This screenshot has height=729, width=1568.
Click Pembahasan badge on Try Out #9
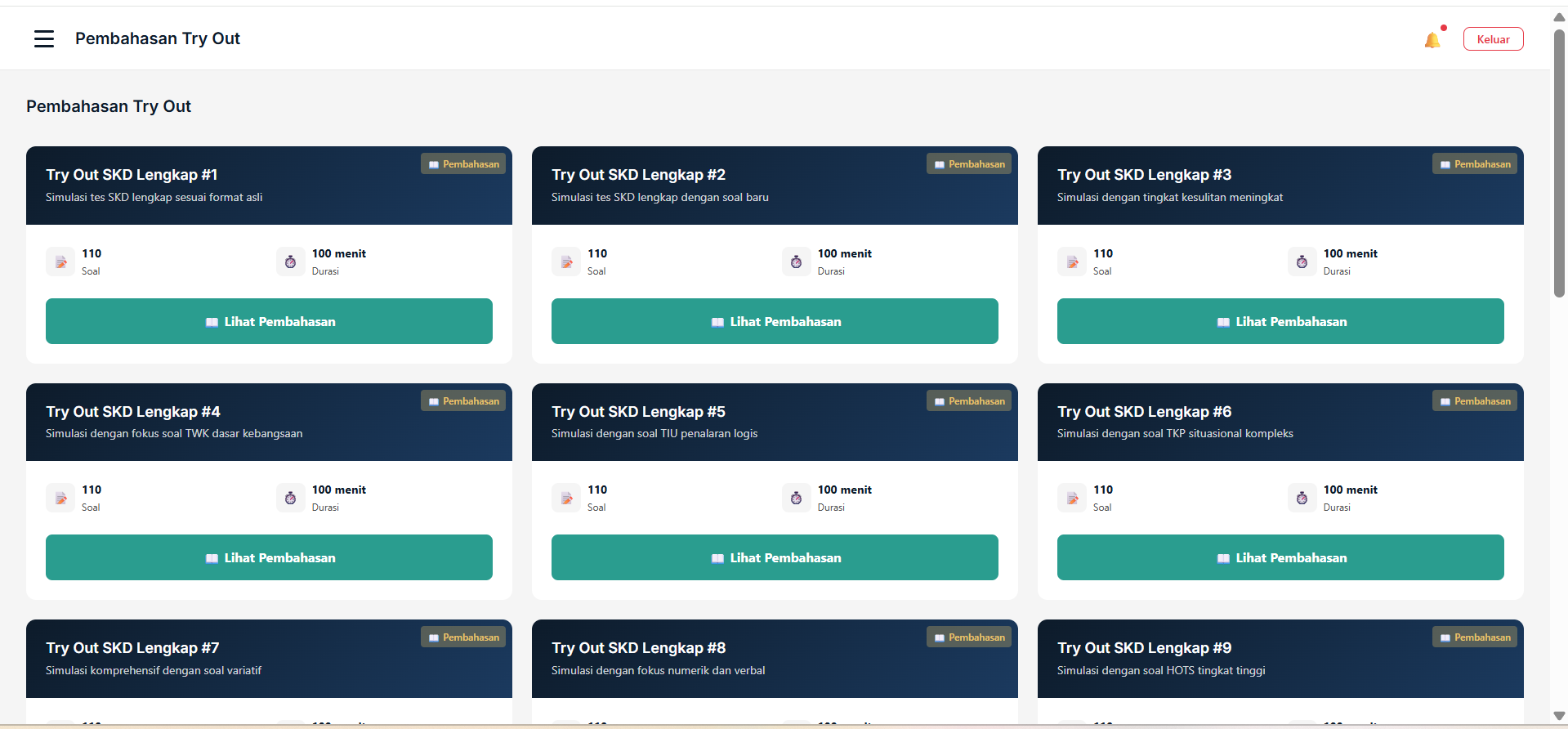(x=1475, y=637)
